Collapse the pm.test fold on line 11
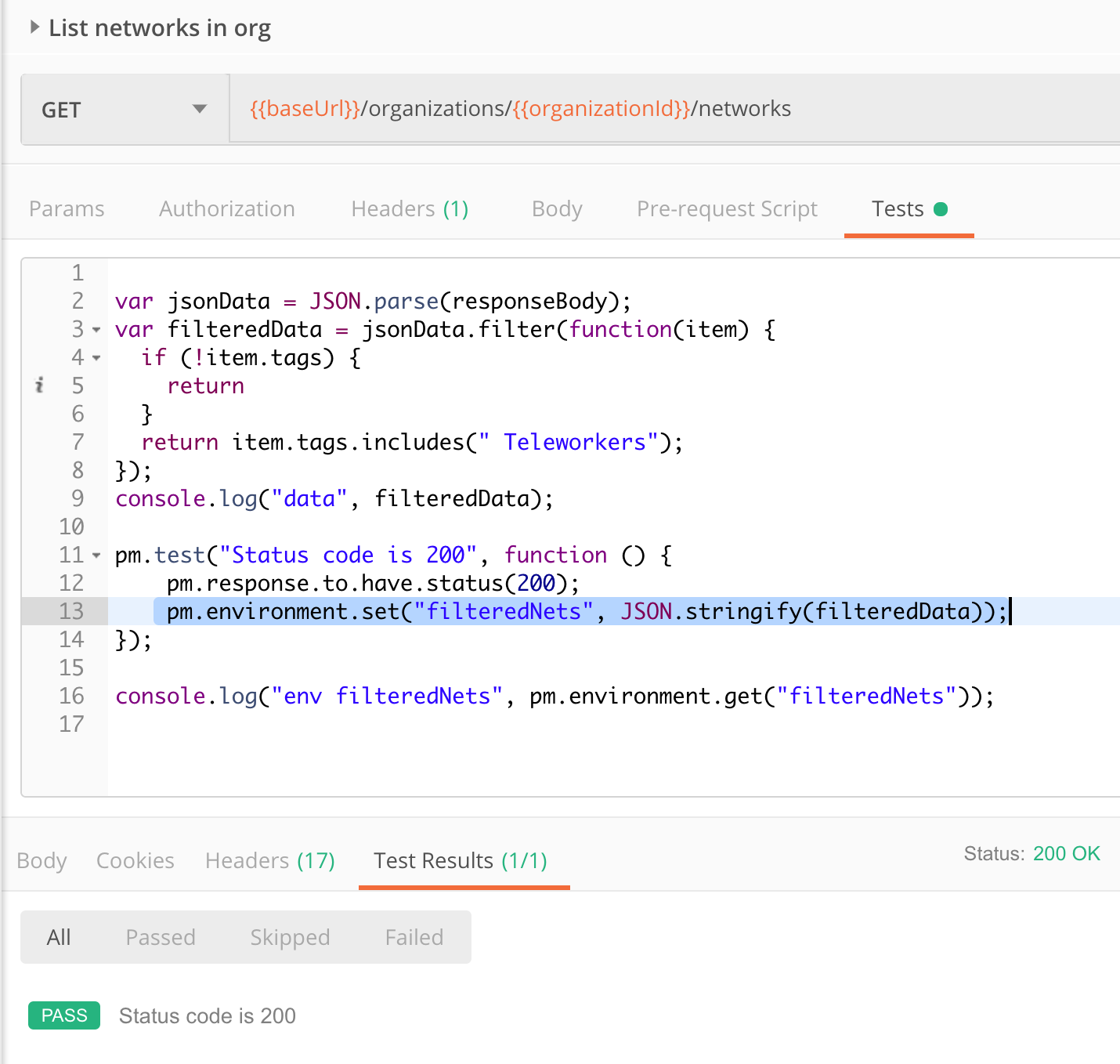 (96, 556)
